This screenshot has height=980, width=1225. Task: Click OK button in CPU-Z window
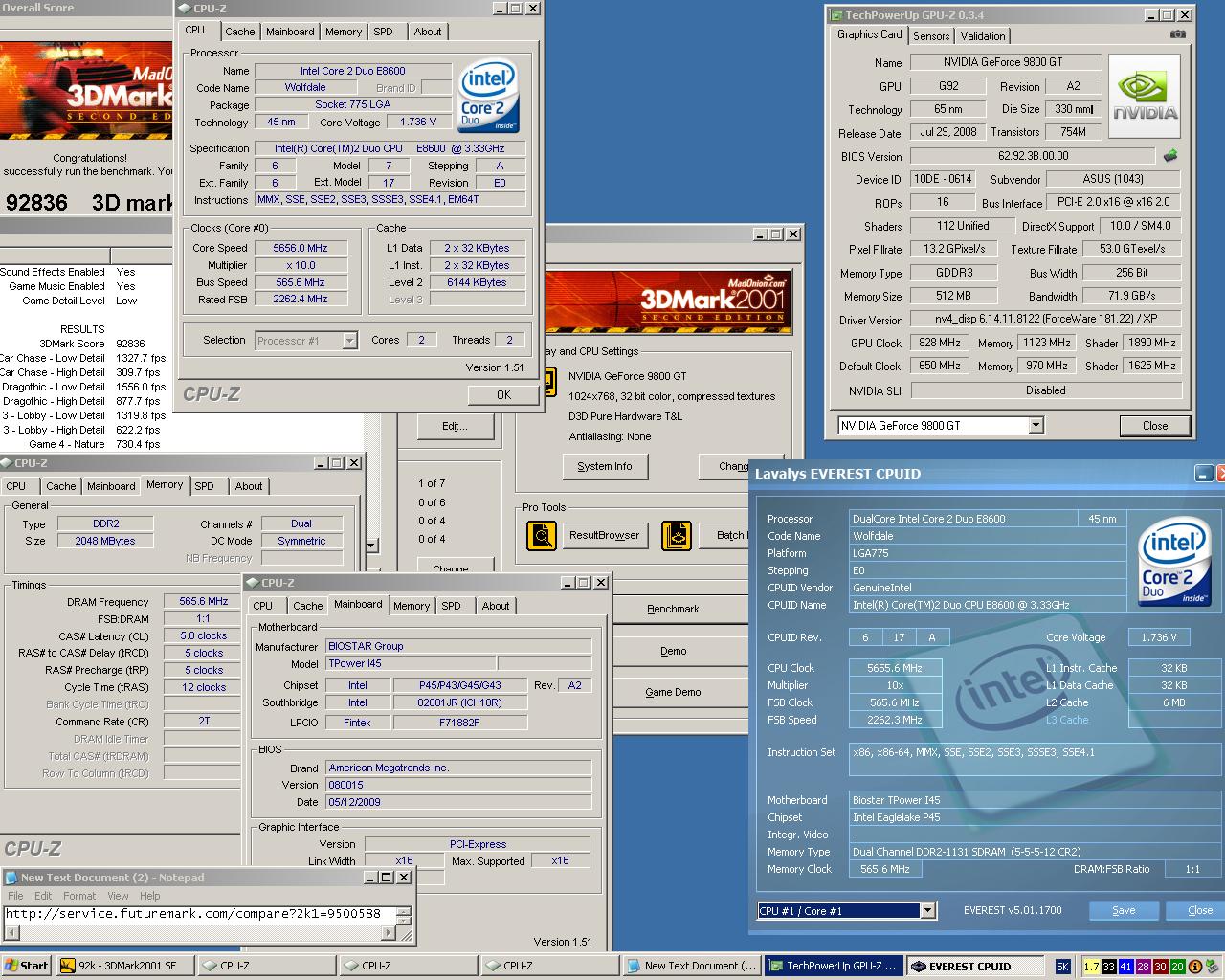503,394
